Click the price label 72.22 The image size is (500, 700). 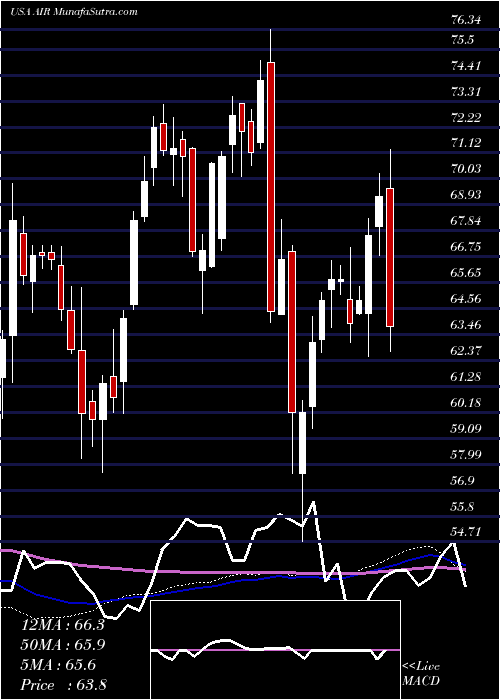(468, 118)
